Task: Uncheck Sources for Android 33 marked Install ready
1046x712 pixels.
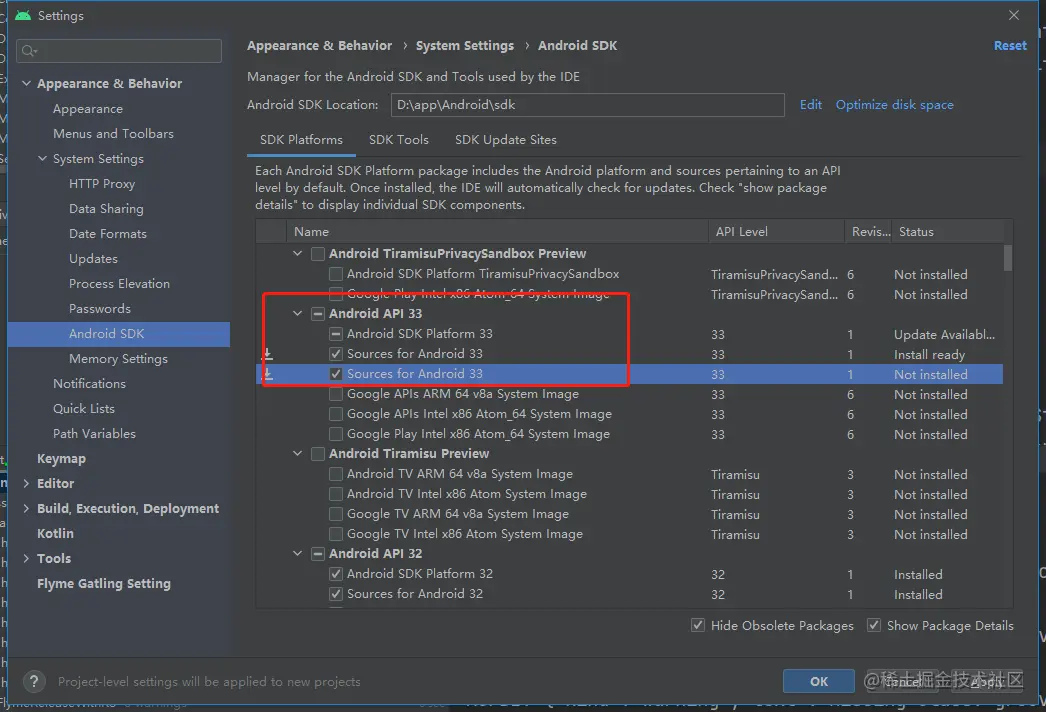Action: pos(336,354)
